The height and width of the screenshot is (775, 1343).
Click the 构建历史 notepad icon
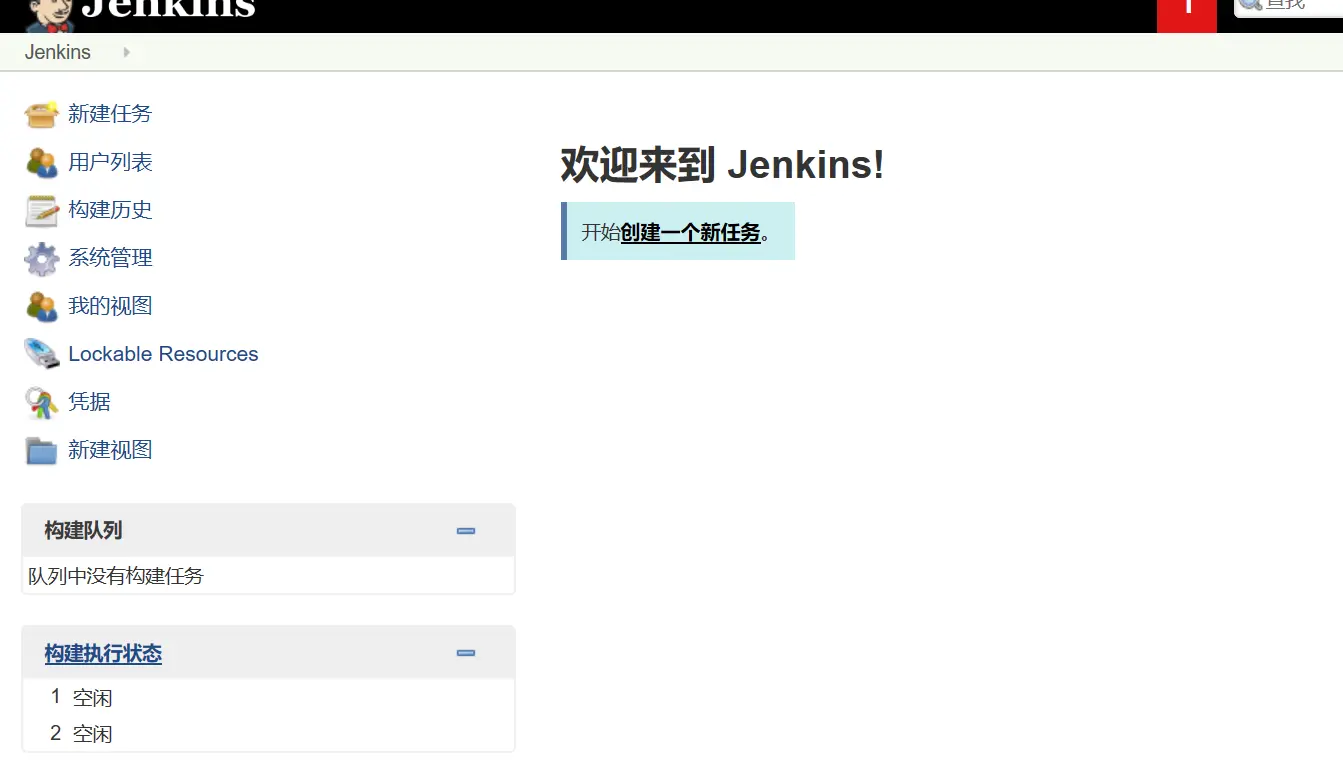click(42, 210)
